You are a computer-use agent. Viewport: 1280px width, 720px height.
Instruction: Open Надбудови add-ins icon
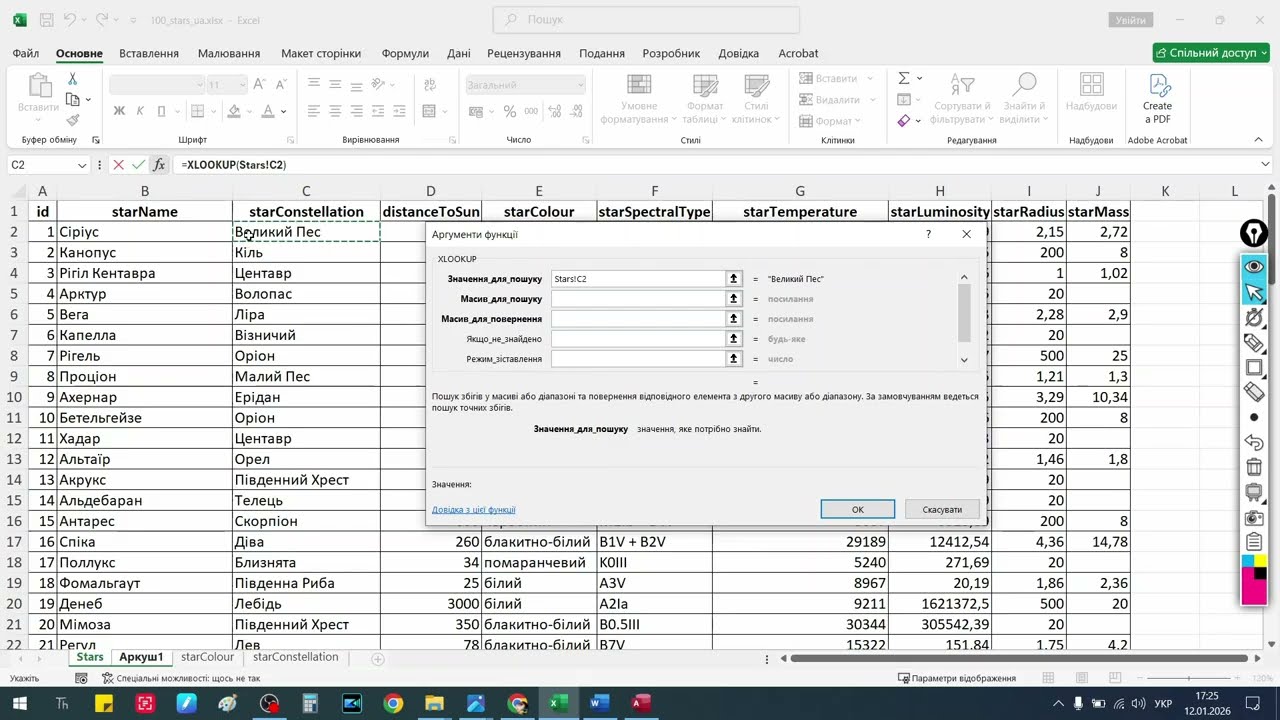[1091, 93]
